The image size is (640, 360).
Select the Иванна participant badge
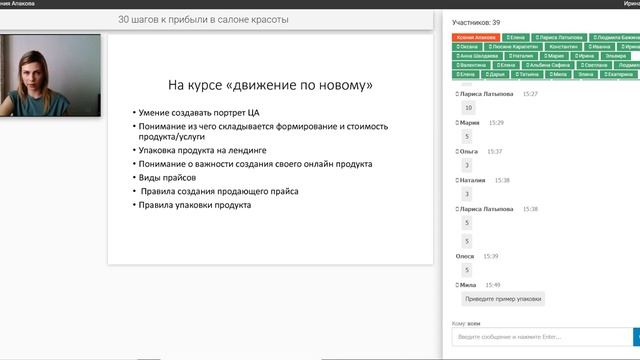click(x=600, y=47)
